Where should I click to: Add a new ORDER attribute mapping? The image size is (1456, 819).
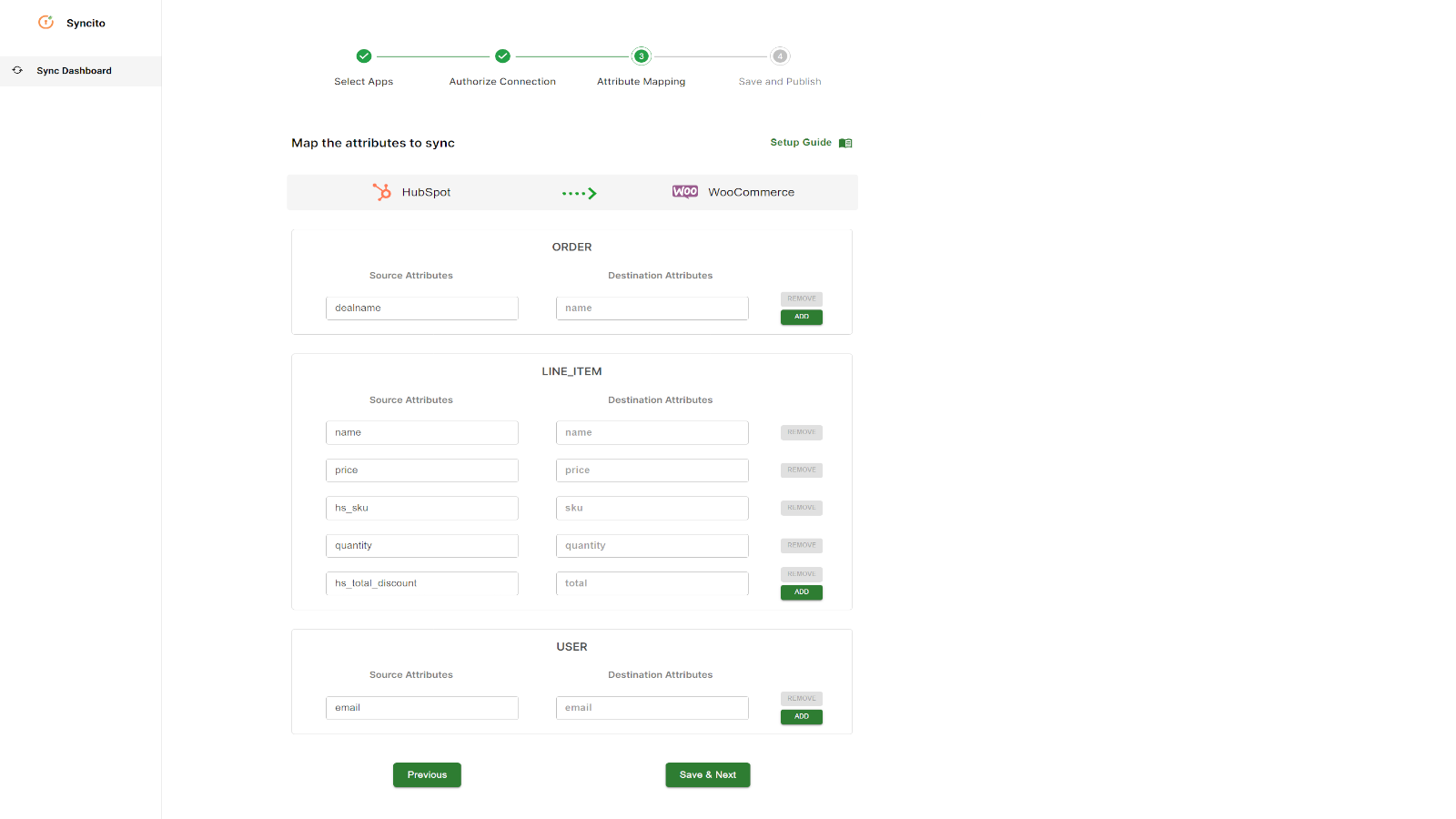[x=801, y=317]
